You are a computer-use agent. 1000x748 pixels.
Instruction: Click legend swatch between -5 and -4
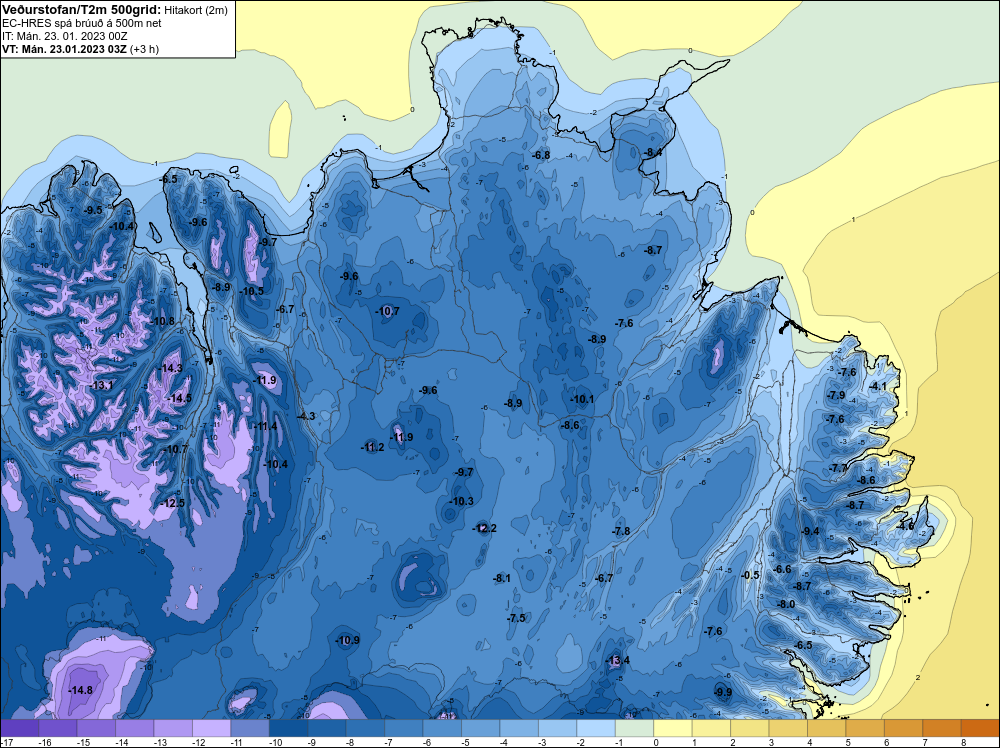481,728
